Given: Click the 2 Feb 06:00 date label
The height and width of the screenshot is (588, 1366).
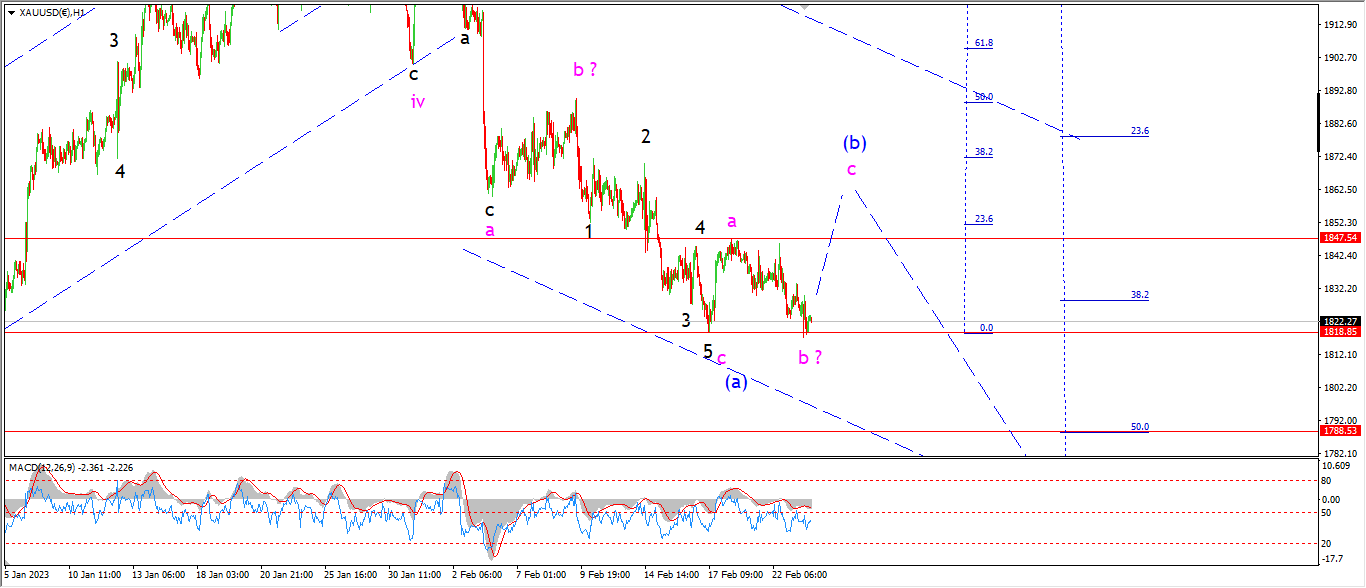Looking at the screenshot, I should (x=475, y=575).
